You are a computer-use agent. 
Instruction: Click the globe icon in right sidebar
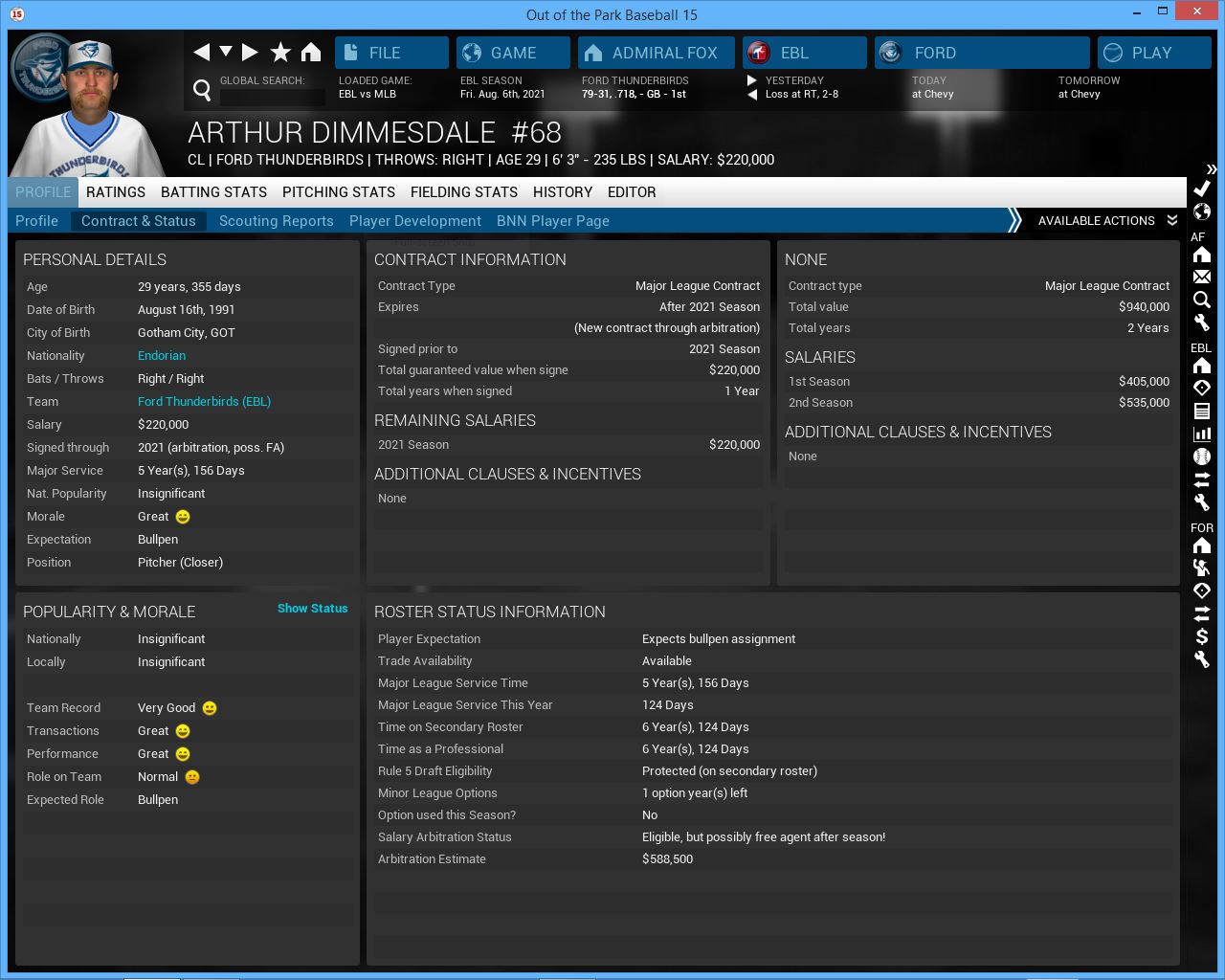[x=1202, y=212]
